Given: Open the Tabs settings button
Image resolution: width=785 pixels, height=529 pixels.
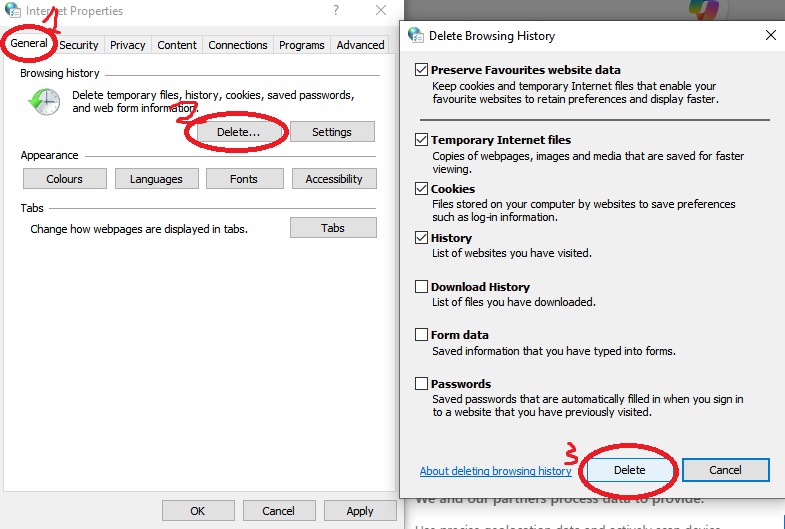Looking at the screenshot, I should coord(333,228).
